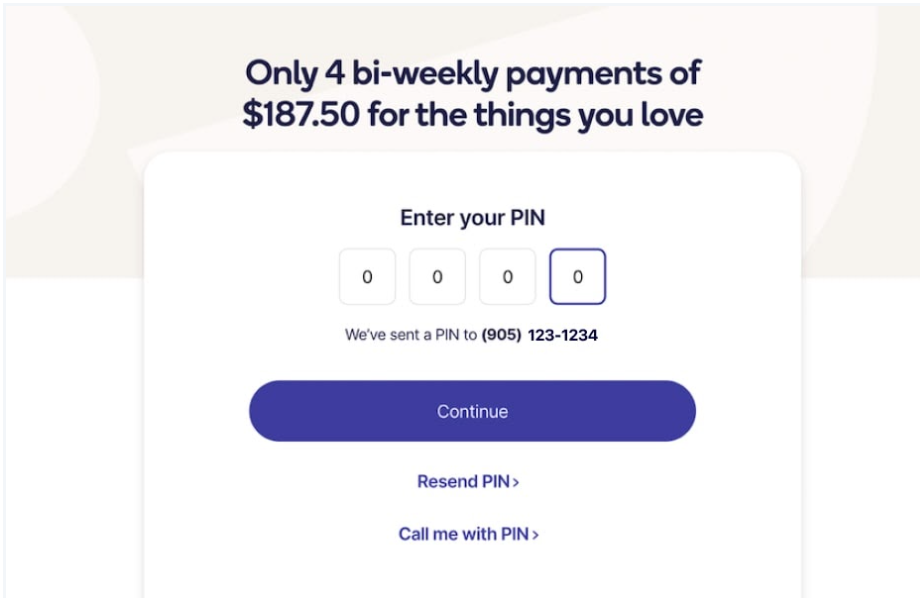The image size is (920, 598).
Task: Click the chevron icon beside Resend PIN
Action: (x=516, y=482)
